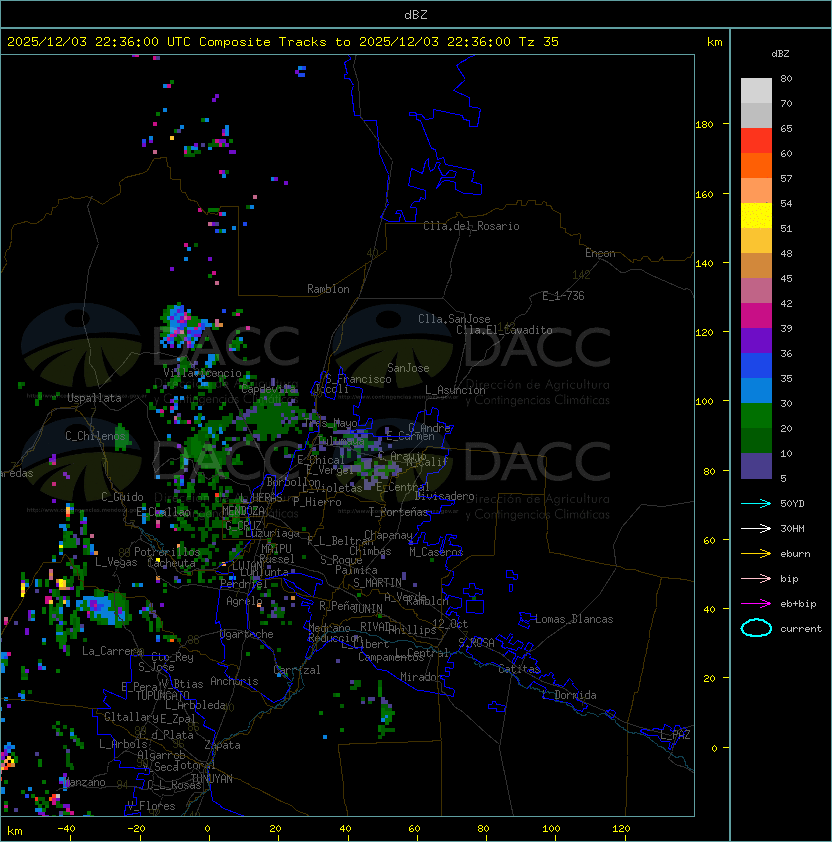Select the royal blue 36 dBZ swatch
Viewport: 832px width, 842px height.
point(756,366)
